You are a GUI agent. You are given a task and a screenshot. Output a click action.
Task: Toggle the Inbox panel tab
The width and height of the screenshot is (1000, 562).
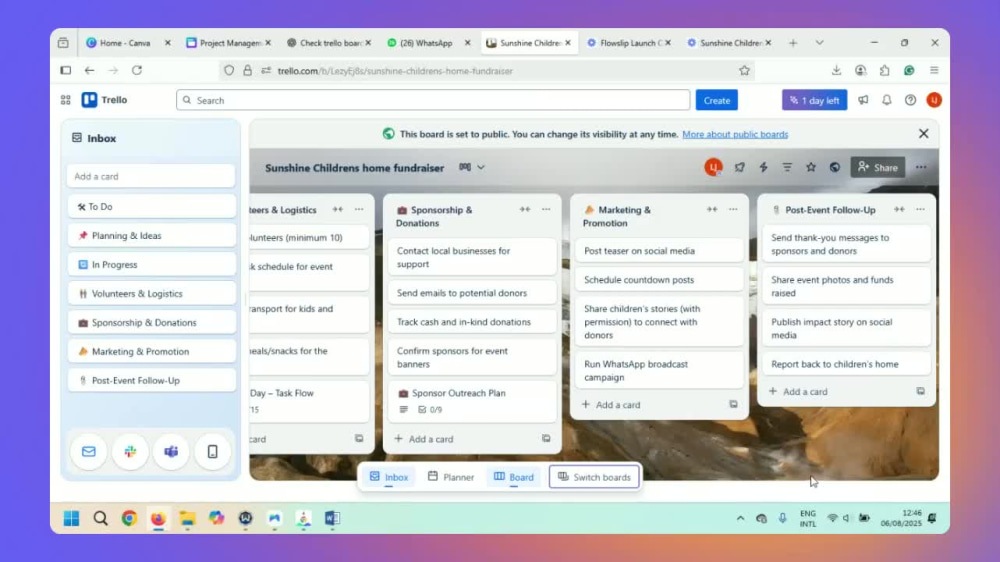pos(388,477)
